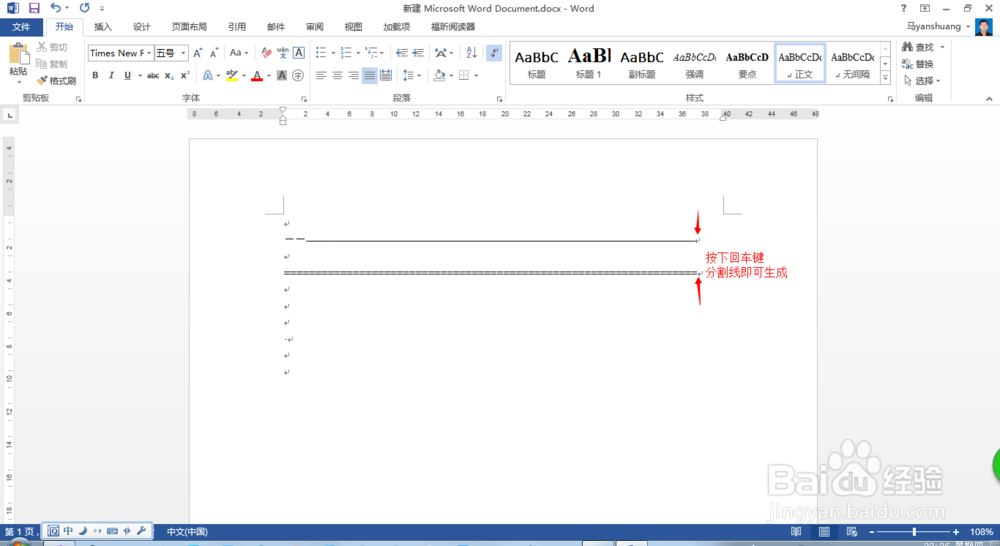Switch to the 插入 (Insert) tab
The width and height of the screenshot is (1000, 546).
click(103, 27)
